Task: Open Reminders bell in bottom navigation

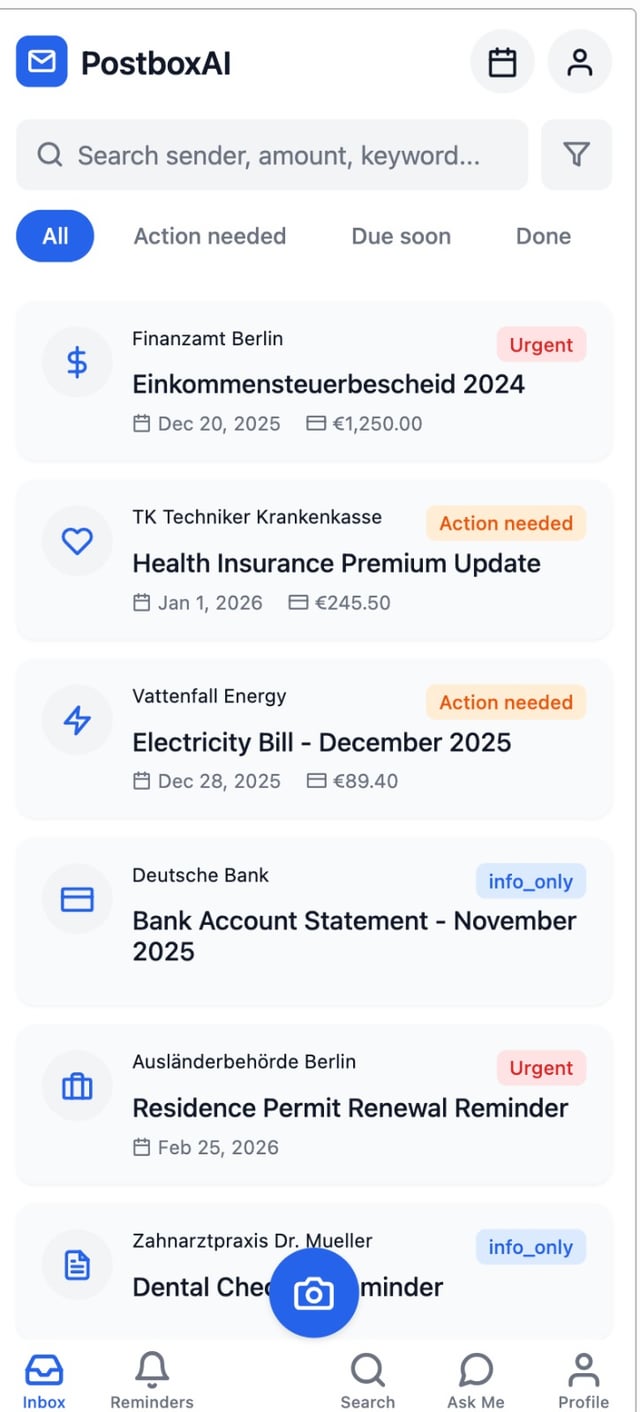Action: tap(152, 1380)
